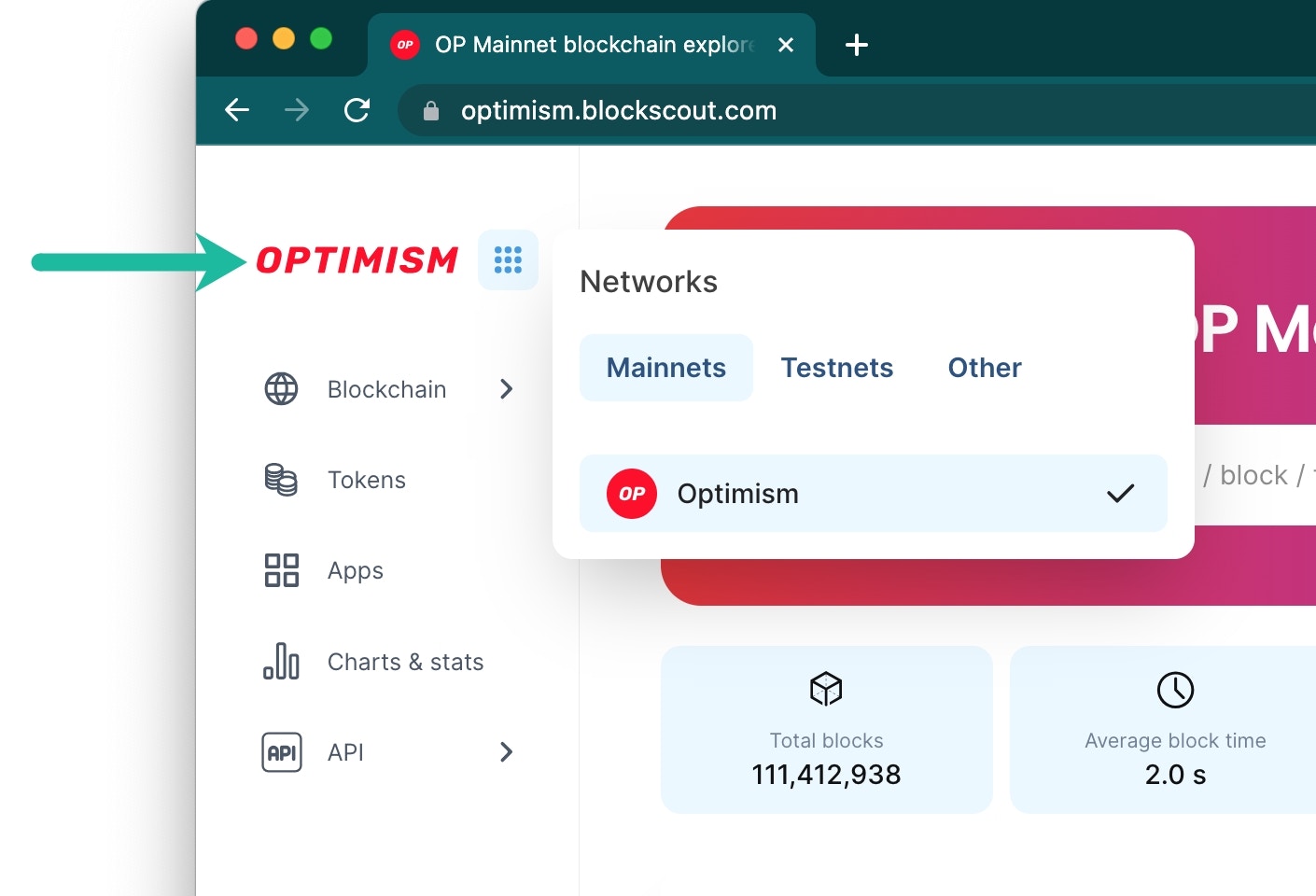Click the Apps grid icon
Image resolution: width=1316 pixels, height=896 pixels.
coord(281,570)
